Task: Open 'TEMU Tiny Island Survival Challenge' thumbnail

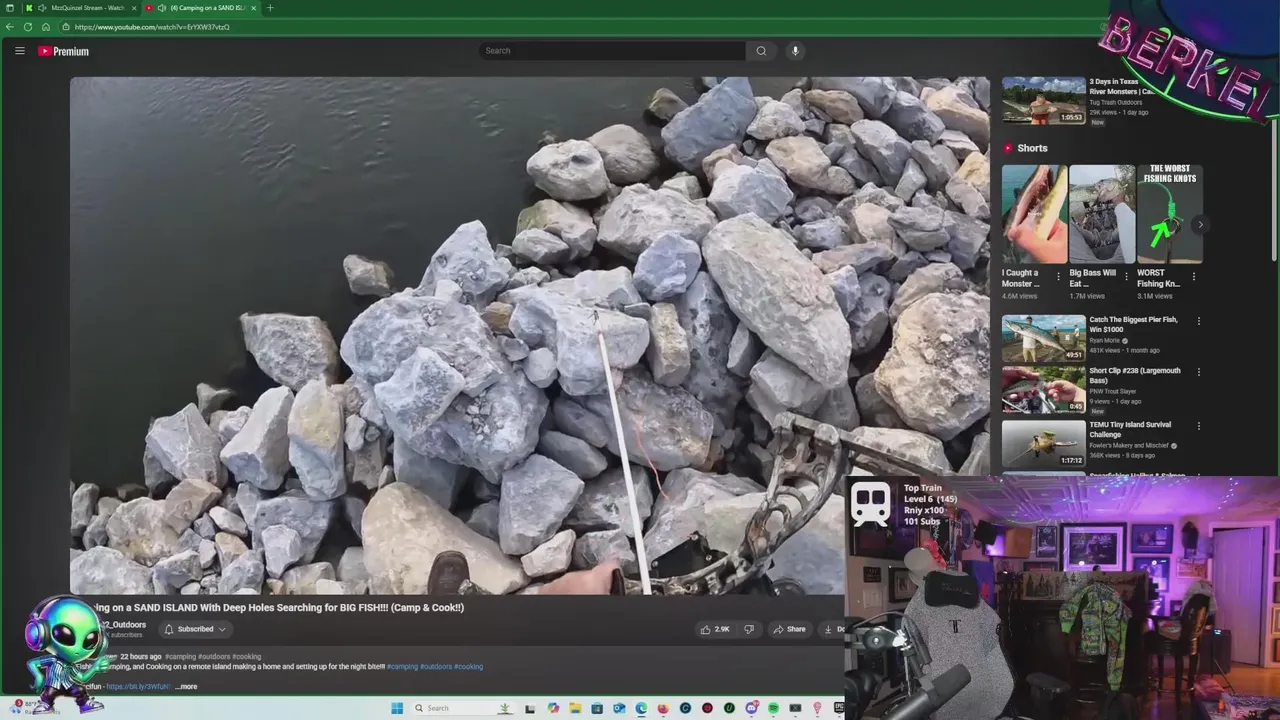Action: point(1043,443)
